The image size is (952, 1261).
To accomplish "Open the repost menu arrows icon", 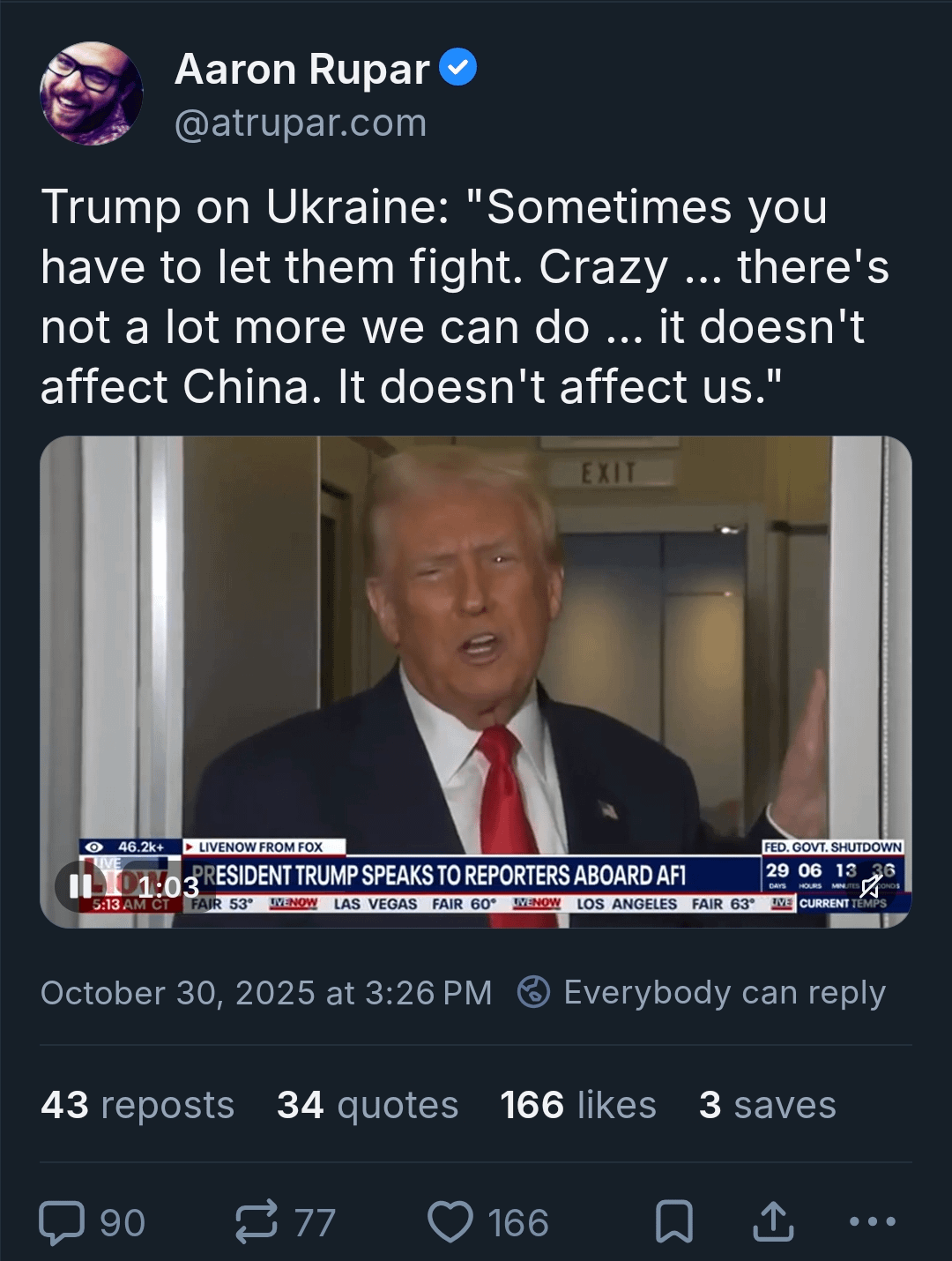I will [x=257, y=1222].
